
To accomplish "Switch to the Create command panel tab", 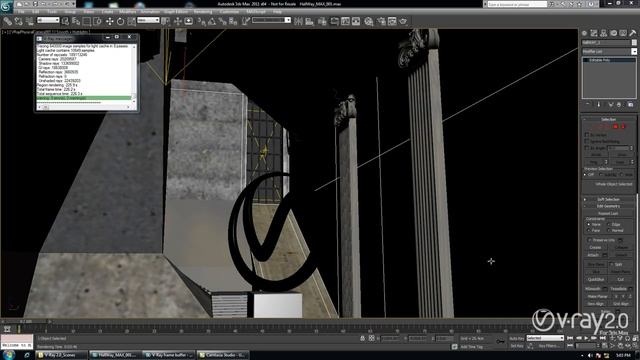I will coord(584,33).
